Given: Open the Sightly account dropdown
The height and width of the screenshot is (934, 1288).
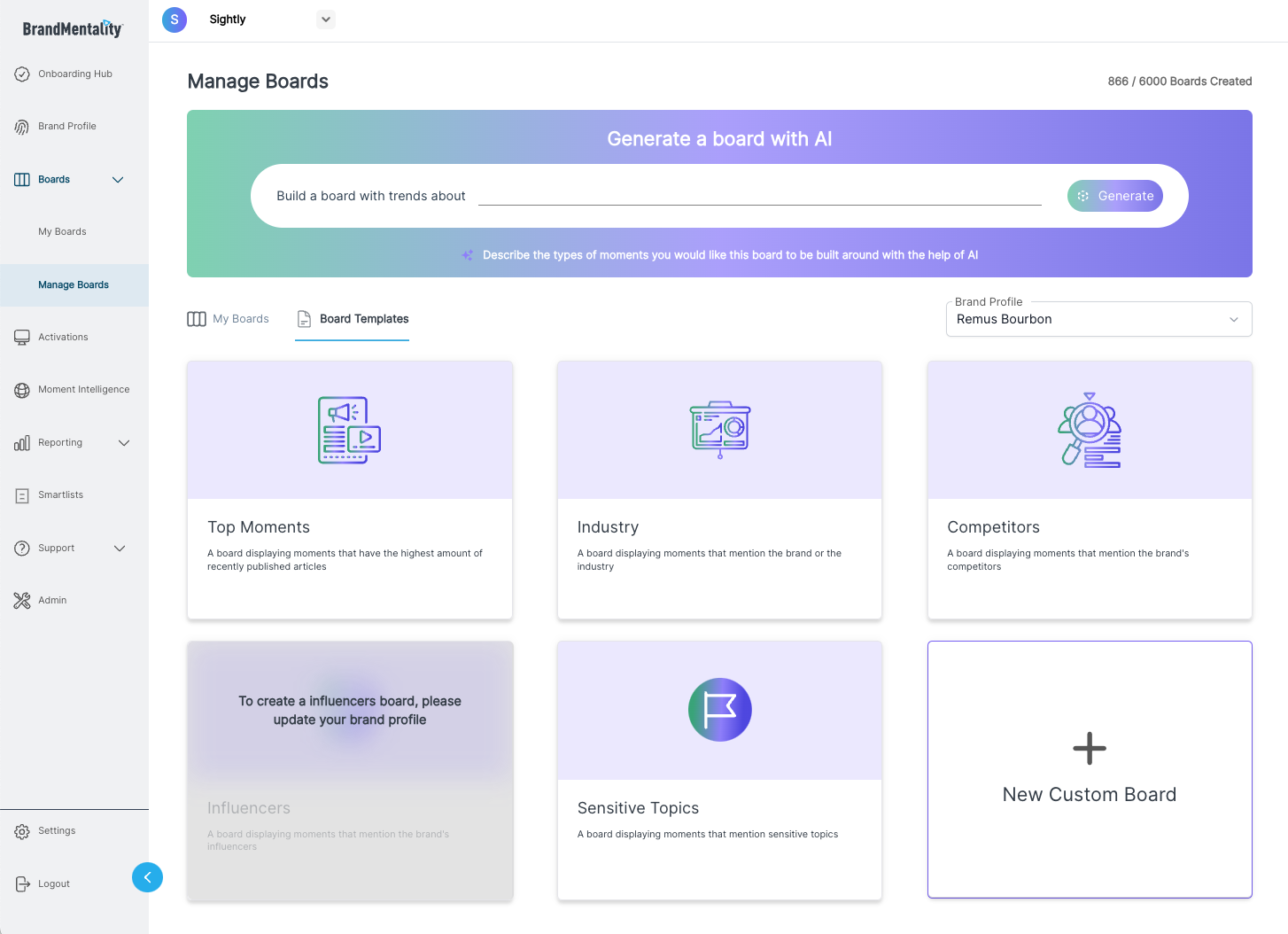Looking at the screenshot, I should click(x=326, y=19).
